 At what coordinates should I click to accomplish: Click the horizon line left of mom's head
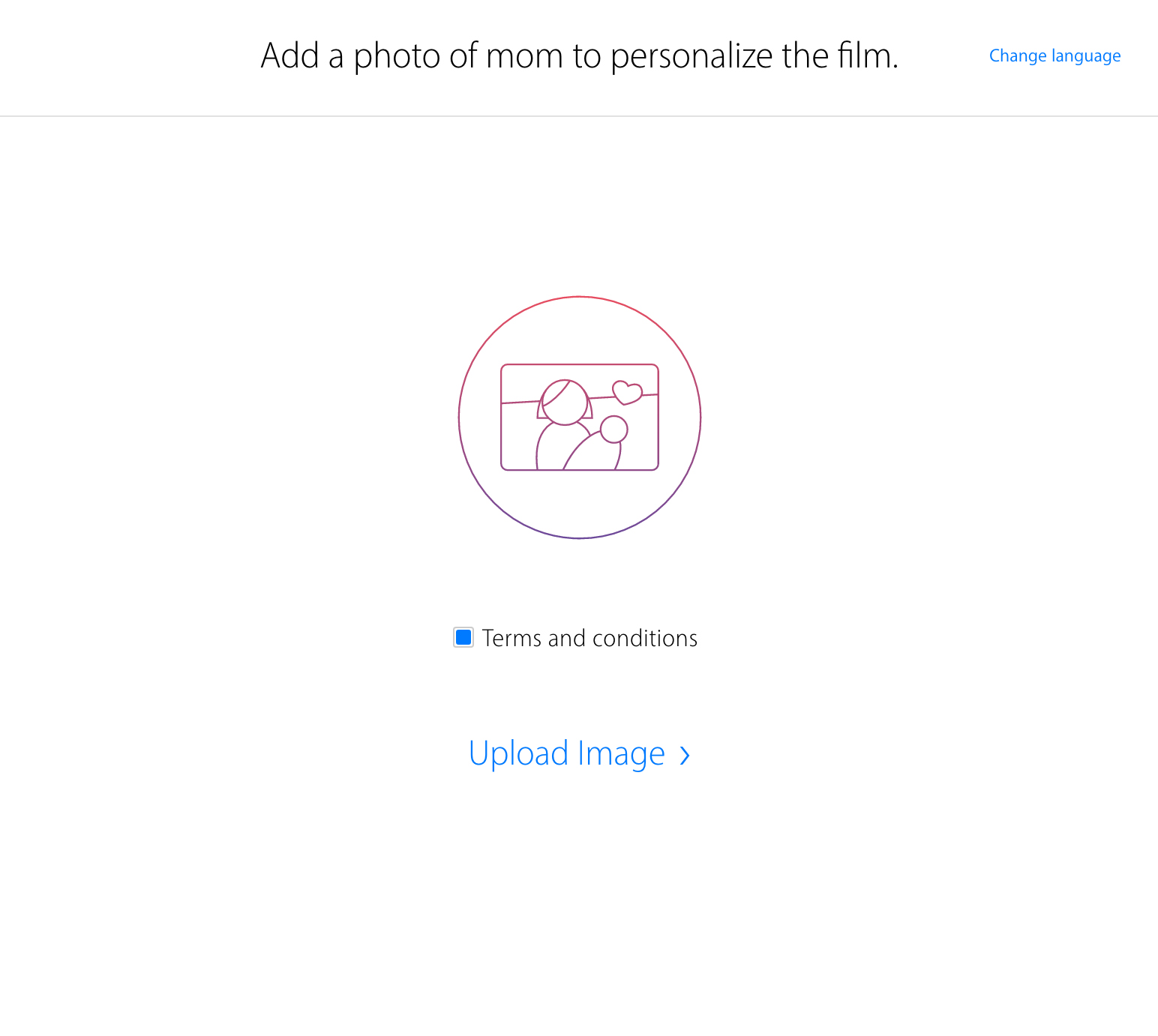click(519, 403)
